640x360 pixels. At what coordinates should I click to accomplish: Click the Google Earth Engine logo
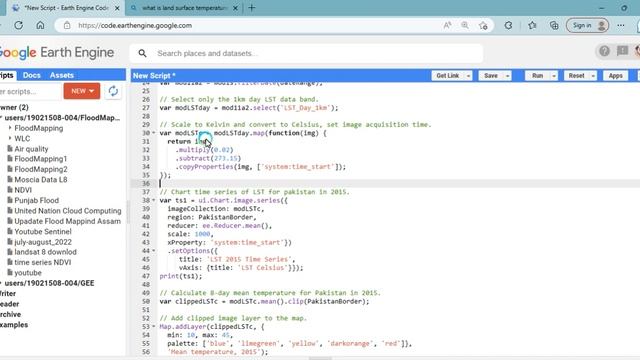pos(57,53)
